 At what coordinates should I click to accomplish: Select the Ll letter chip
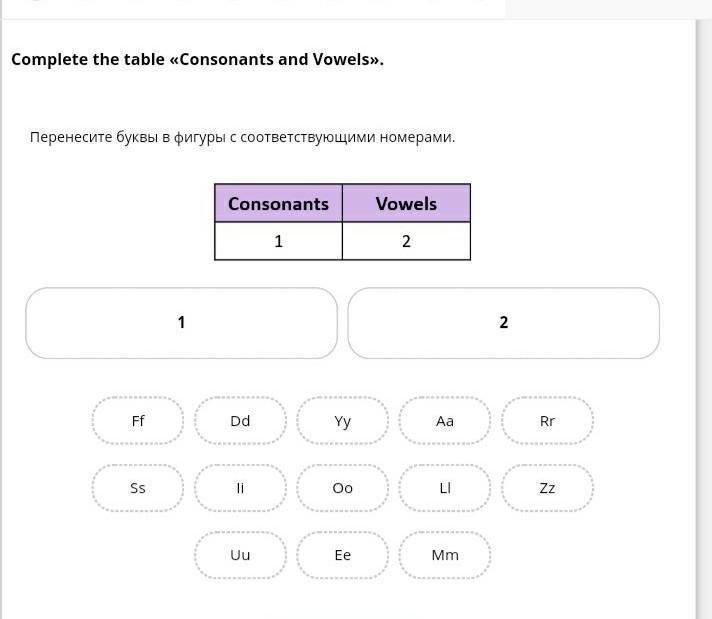[x=445, y=488]
